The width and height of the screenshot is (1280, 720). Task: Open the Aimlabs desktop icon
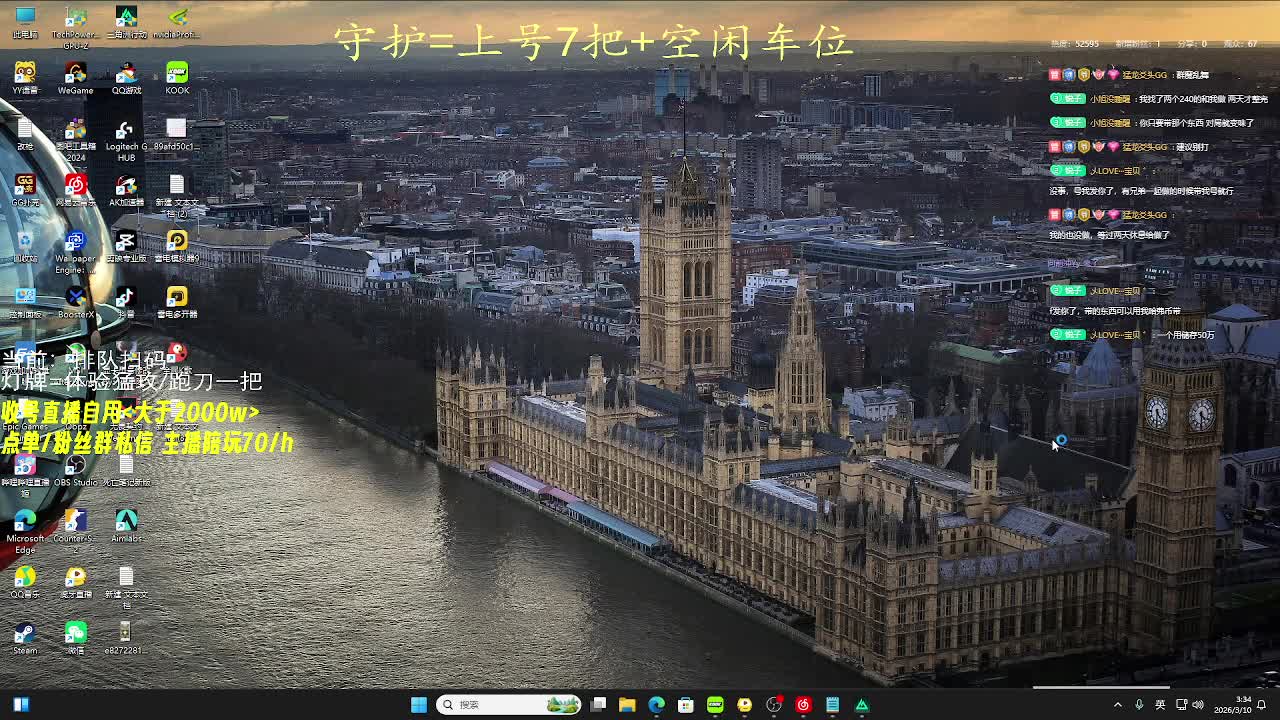pyautogui.click(x=126, y=522)
